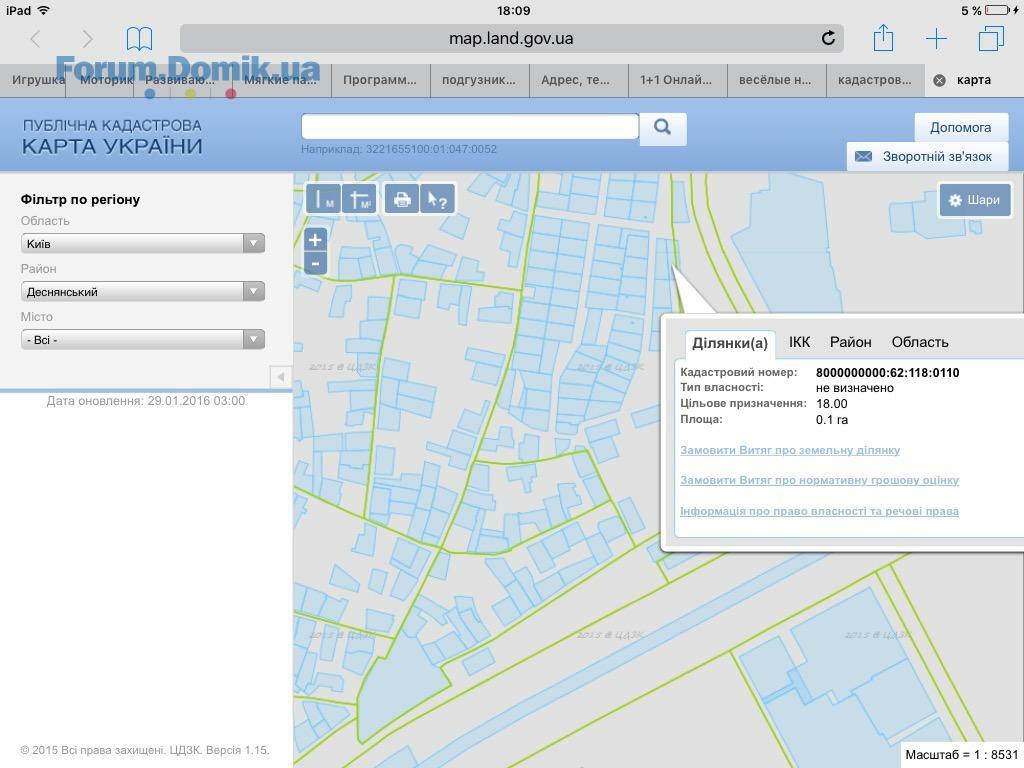Click the Масштаб = 1 : 8531 scale label
Image resolution: width=1024 pixels, height=768 pixels.
coord(961,755)
